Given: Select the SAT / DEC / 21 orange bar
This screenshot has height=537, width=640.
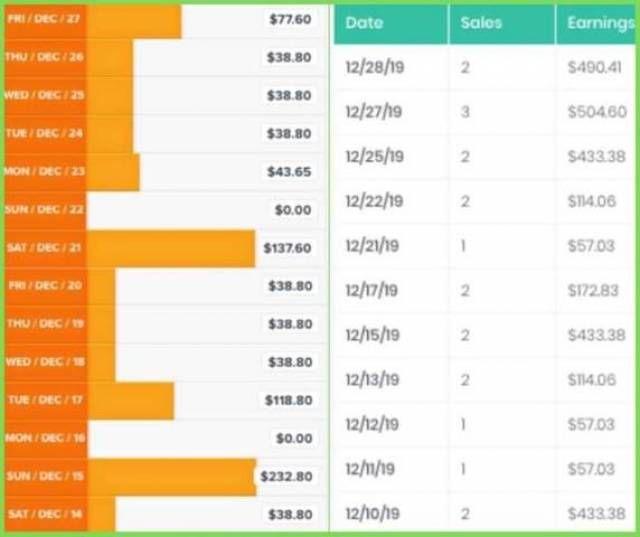Looking at the screenshot, I should pyautogui.click(x=170, y=248).
